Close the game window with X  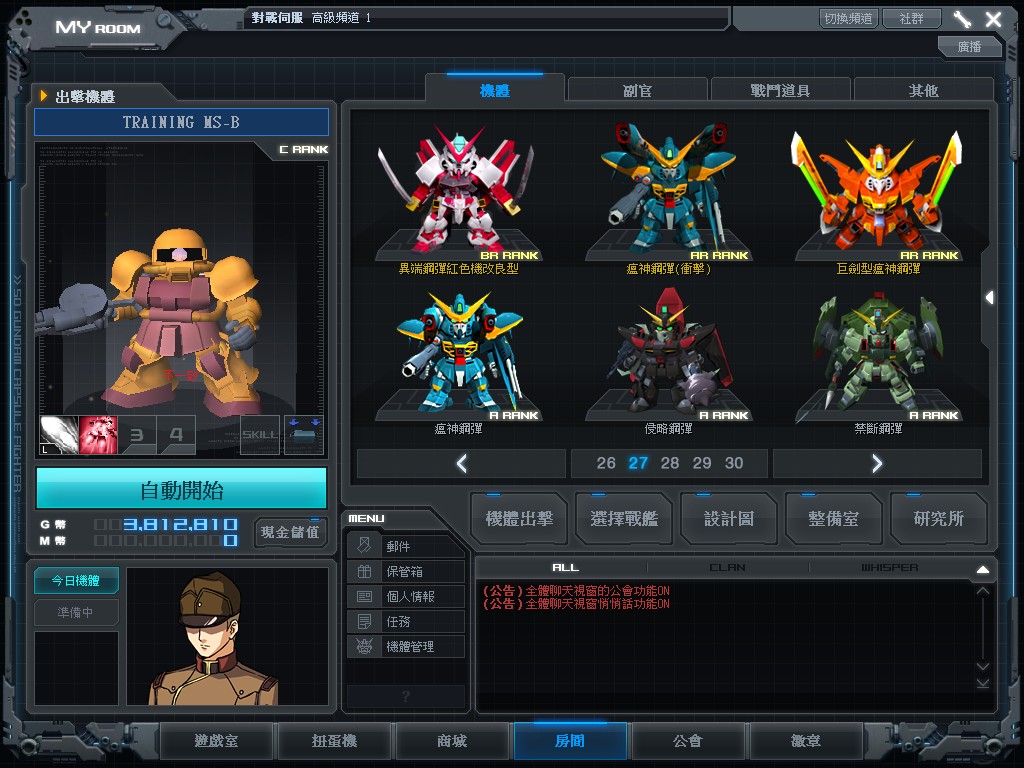click(993, 19)
